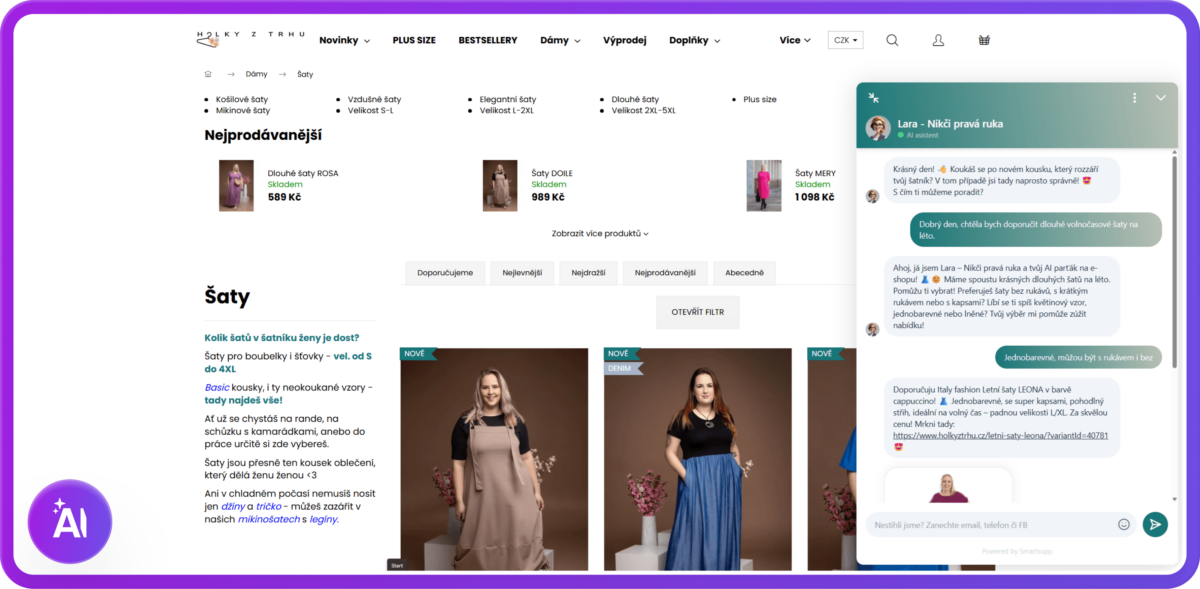Image resolution: width=1200 pixels, height=589 pixels.
Task: Open the Dlouhé šaty ROSA thumbnail
Action: (236, 186)
